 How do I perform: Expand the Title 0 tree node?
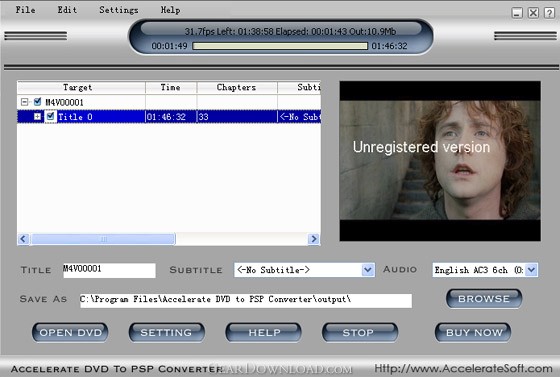[x=37, y=116]
